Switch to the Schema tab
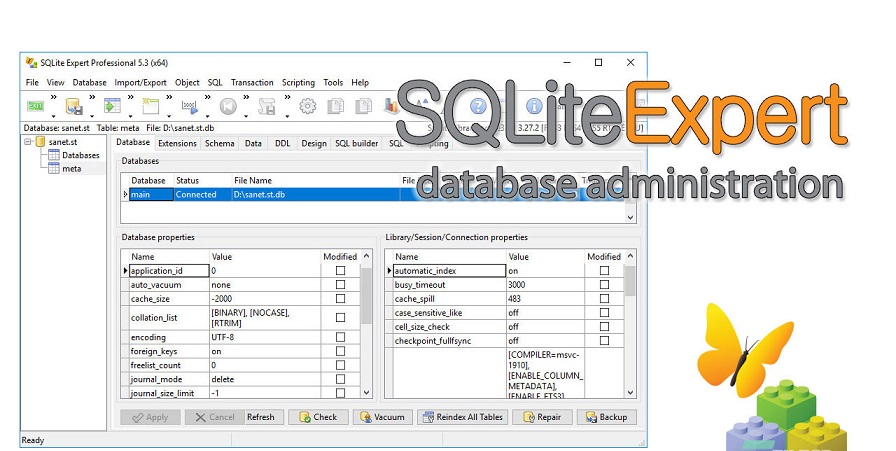The width and height of the screenshot is (896, 451). point(220,143)
